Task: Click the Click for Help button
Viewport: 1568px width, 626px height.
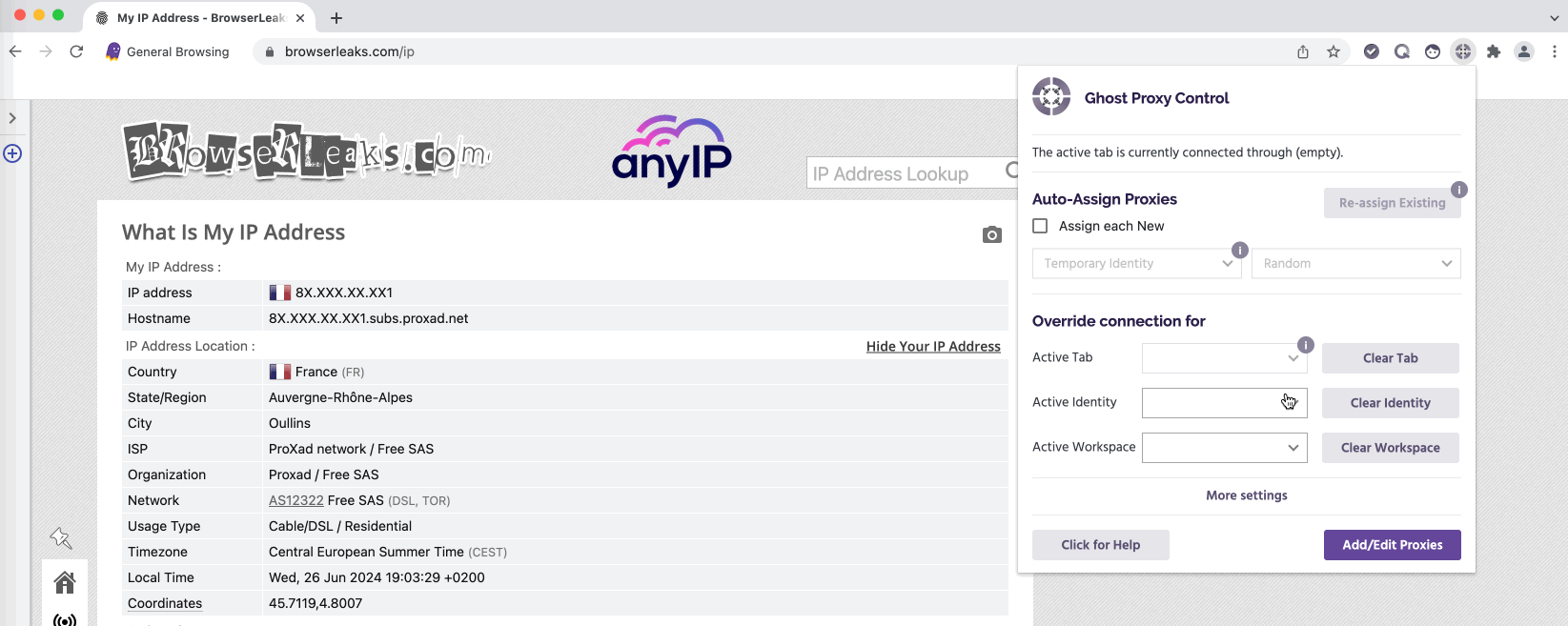Action: [1101, 545]
